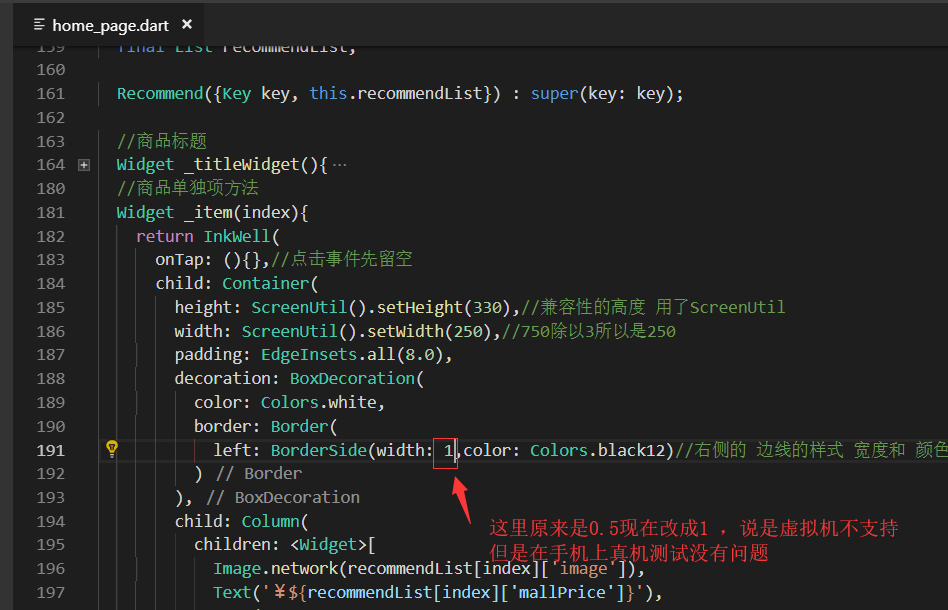
Task: Click 'return' keyword on line 182
Action: 164,236
